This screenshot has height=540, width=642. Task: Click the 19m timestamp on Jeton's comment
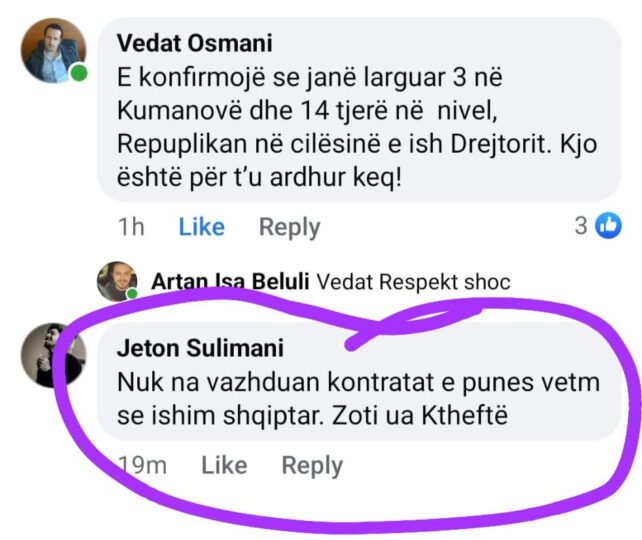tap(141, 465)
